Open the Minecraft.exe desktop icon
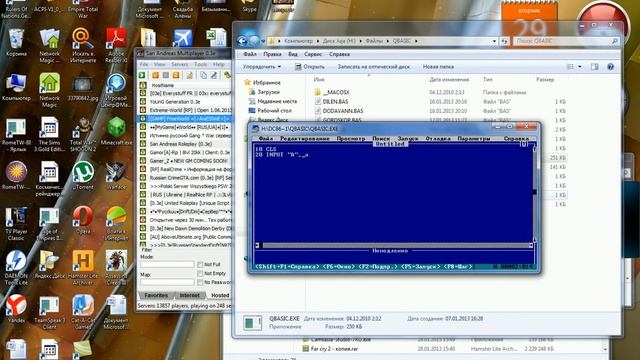Viewport: 640px width, 360px height. (x=116, y=131)
